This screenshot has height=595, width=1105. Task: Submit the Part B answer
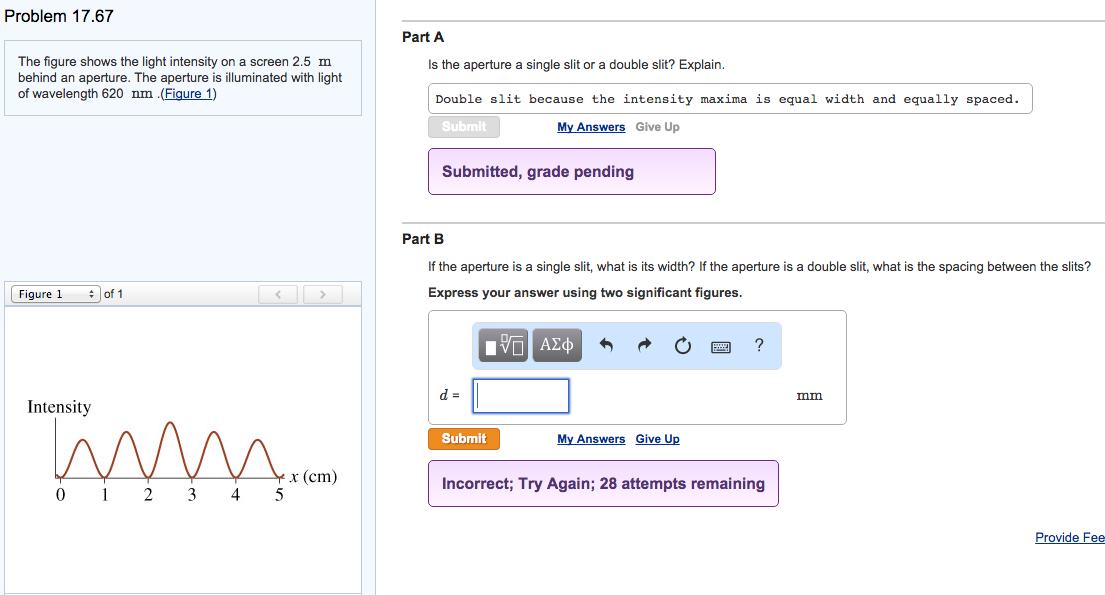point(463,438)
